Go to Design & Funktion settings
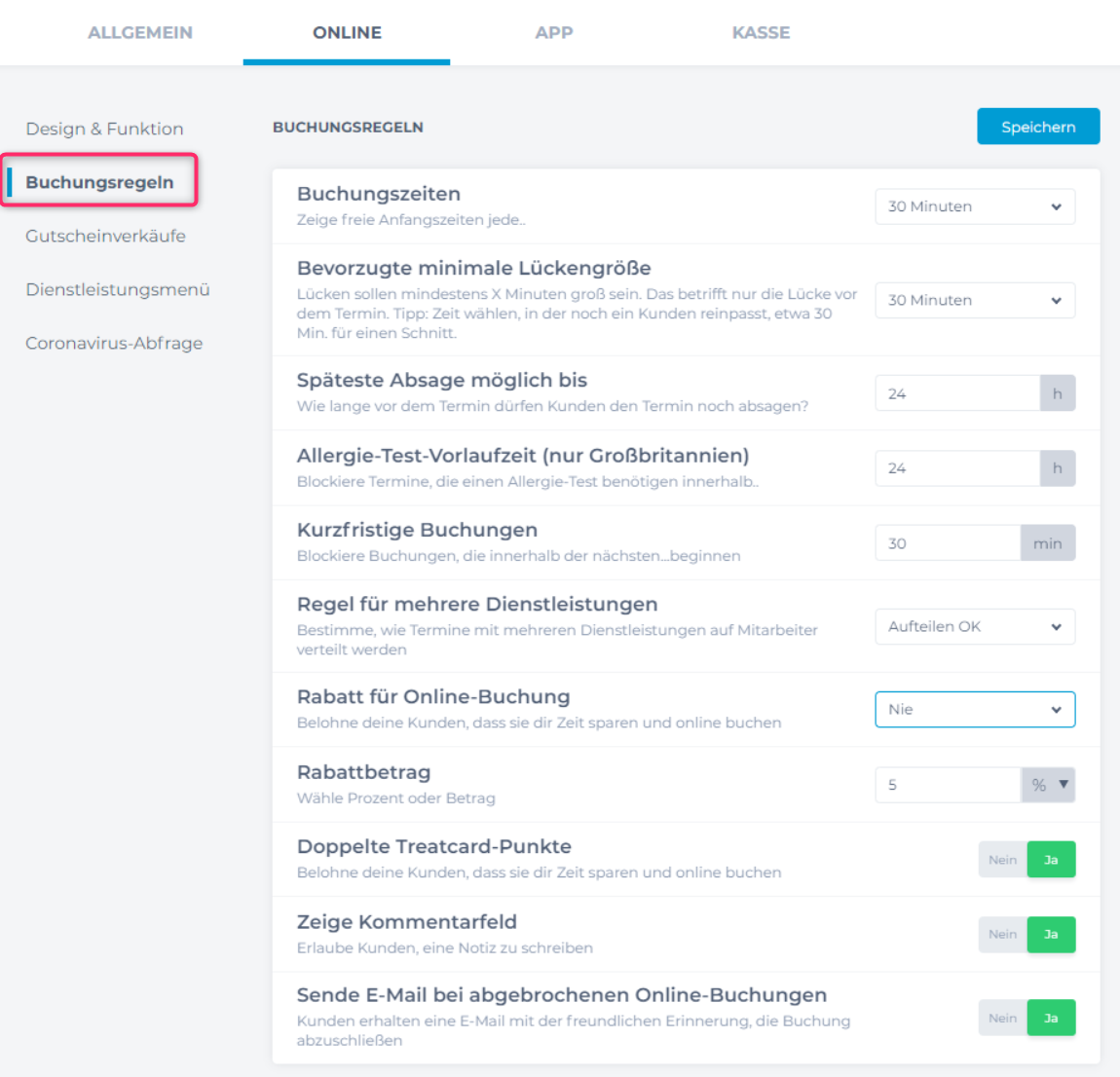Image resolution: width=1120 pixels, height=1077 pixels. [104, 129]
